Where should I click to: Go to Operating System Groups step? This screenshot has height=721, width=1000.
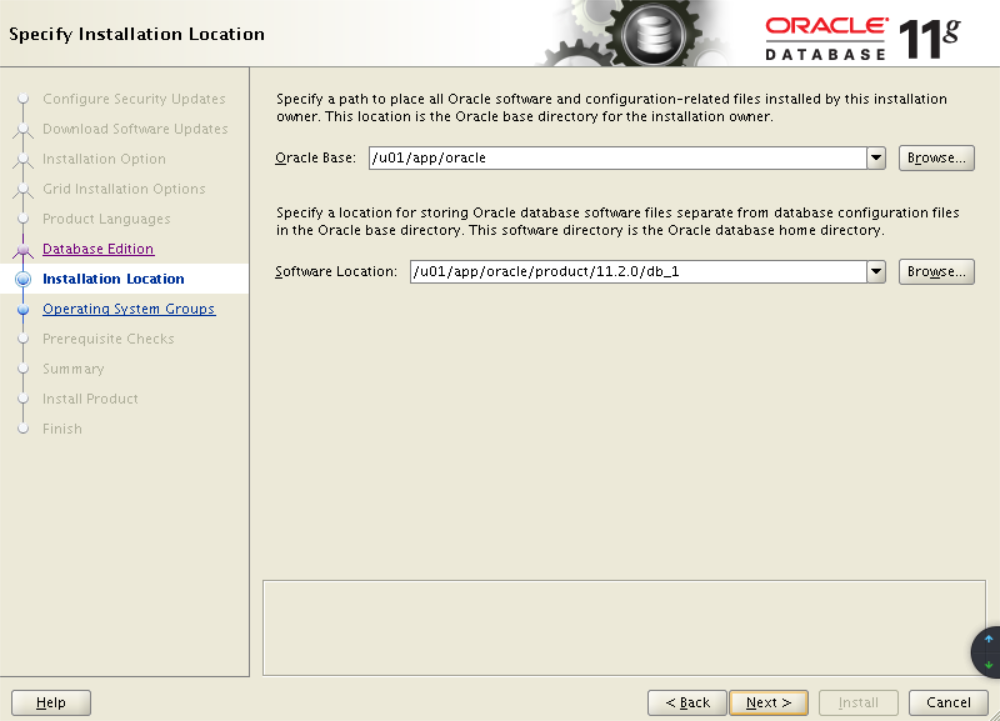pos(129,309)
